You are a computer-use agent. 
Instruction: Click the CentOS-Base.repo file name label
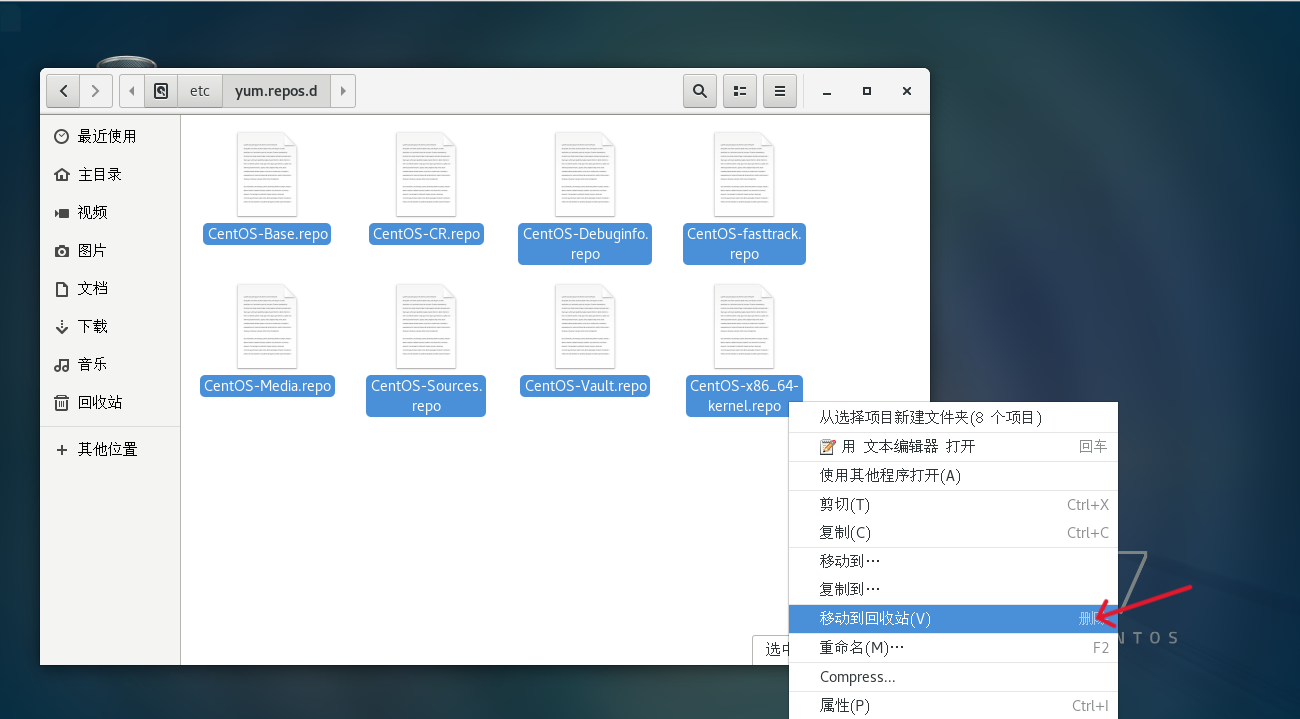[x=267, y=234]
